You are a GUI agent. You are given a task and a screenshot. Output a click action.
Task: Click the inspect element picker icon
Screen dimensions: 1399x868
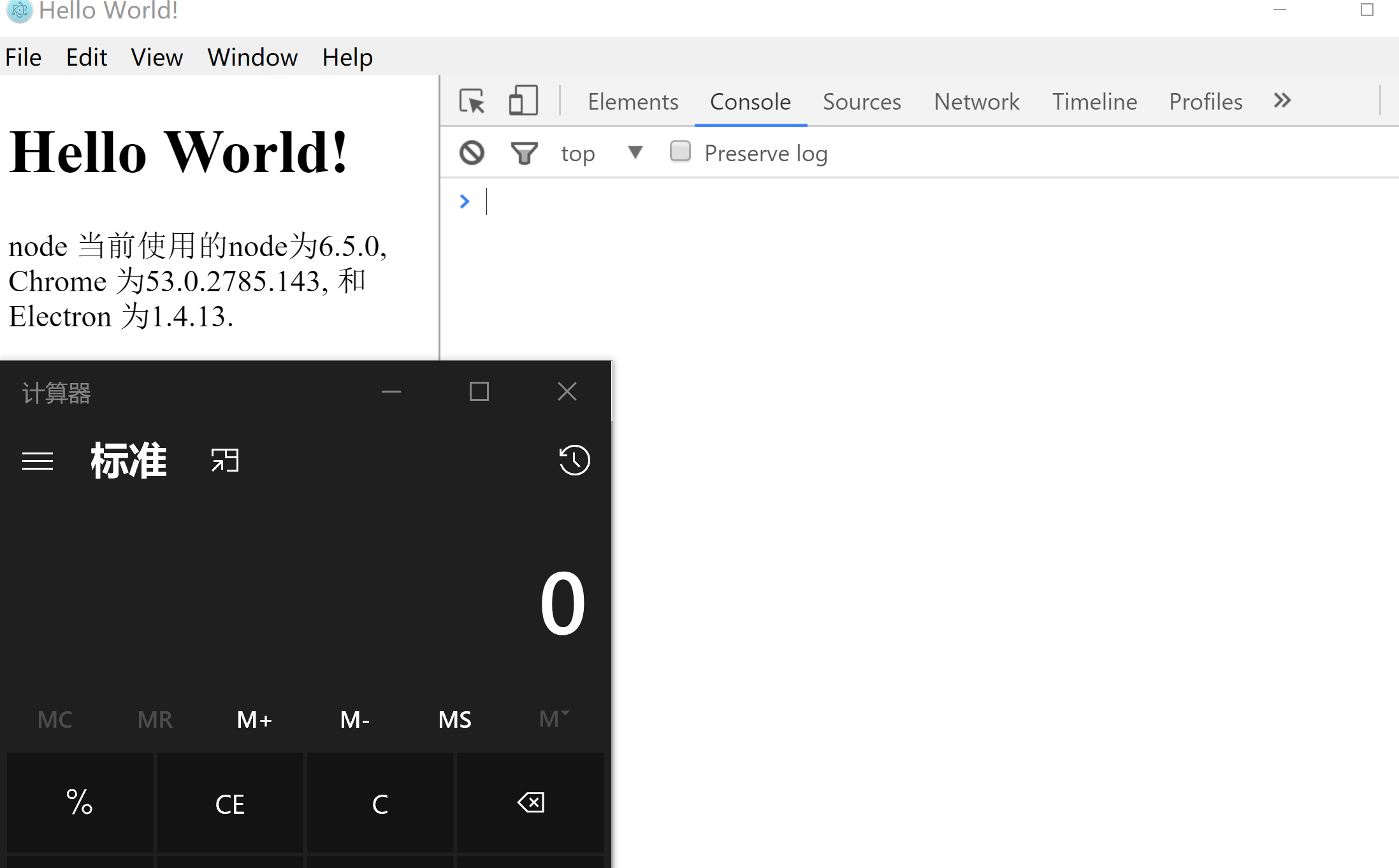click(x=472, y=101)
